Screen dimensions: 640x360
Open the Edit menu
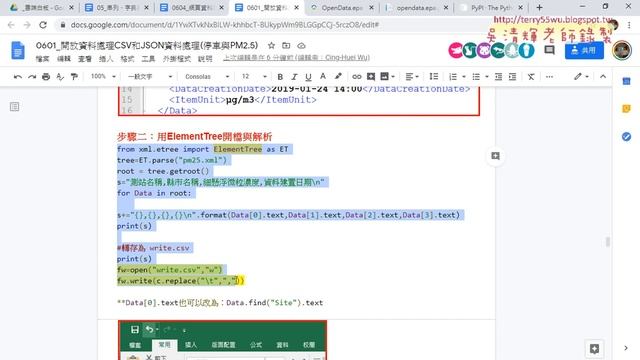pyautogui.click(x=64, y=59)
